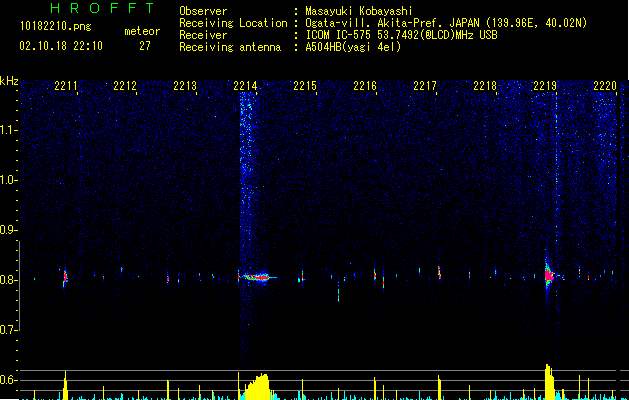
Task: Click the yellow power spike below 2211
Action: click(65, 386)
